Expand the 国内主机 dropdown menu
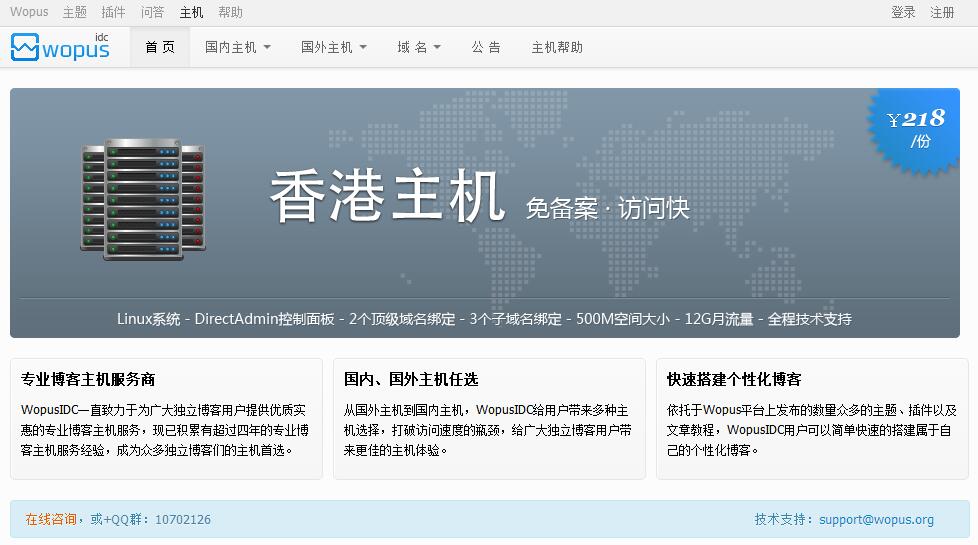The image size is (978, 545). [238, 47]
